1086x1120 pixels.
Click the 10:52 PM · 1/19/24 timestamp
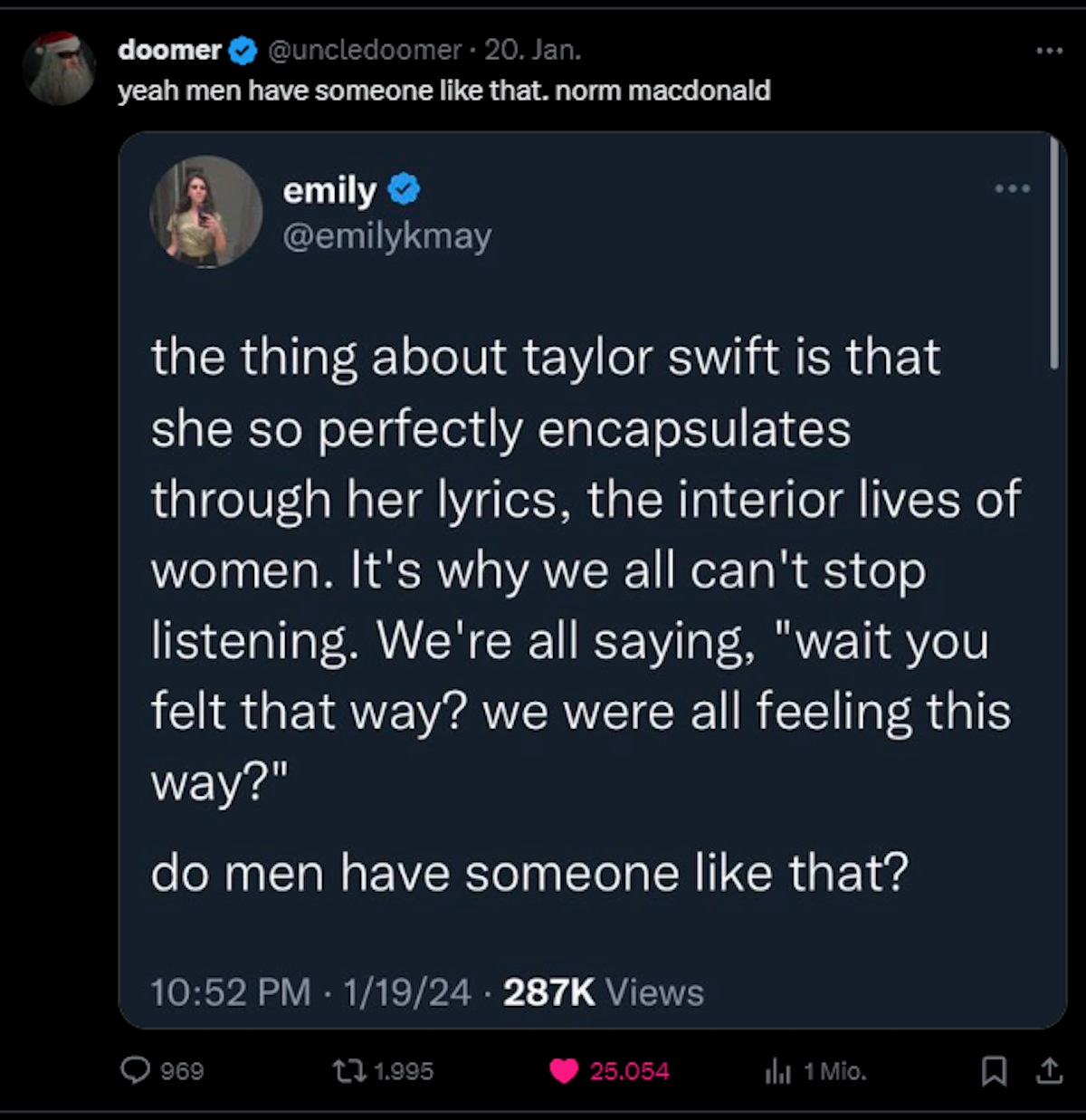[310, 992]
